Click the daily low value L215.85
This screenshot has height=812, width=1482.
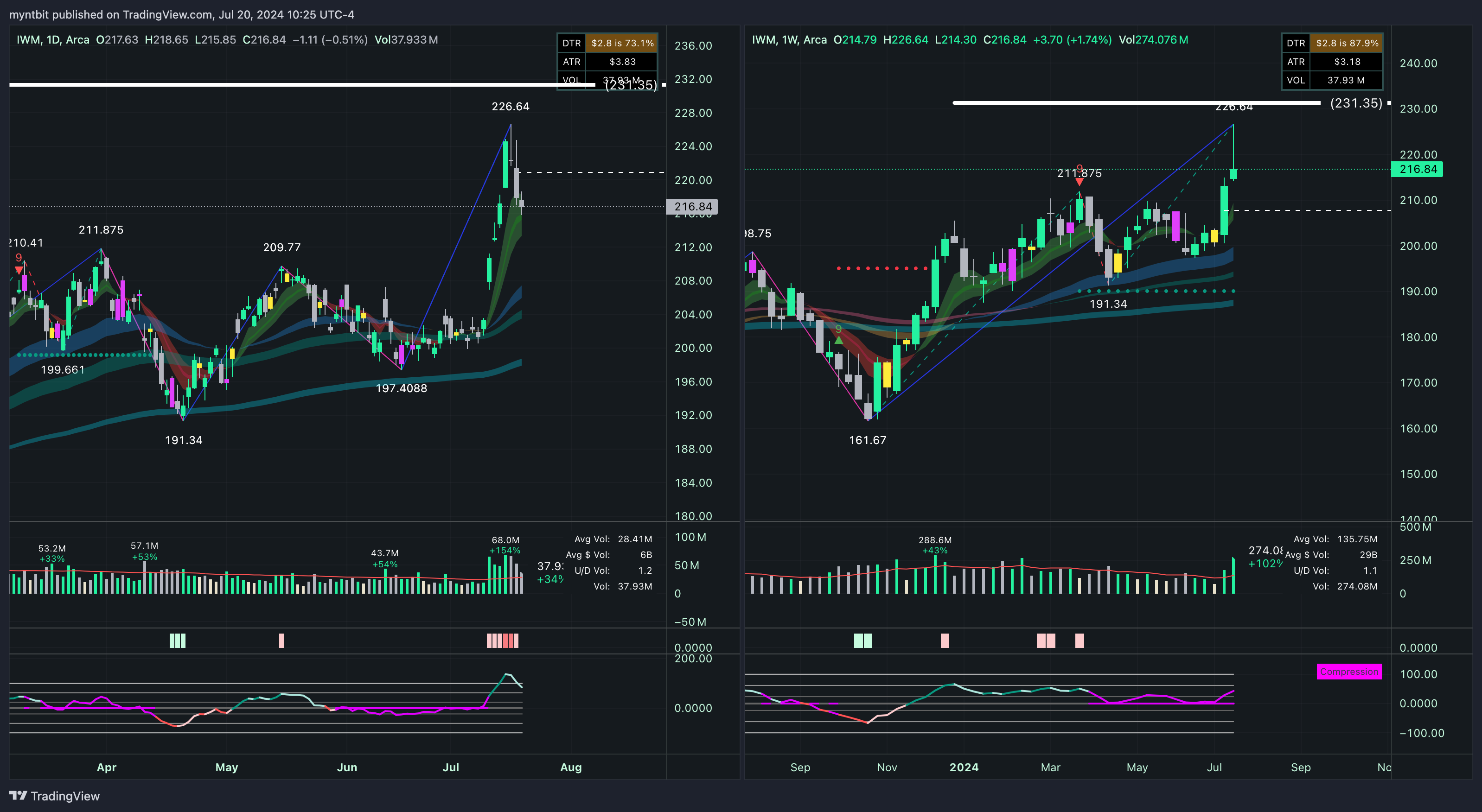[215, 40]
